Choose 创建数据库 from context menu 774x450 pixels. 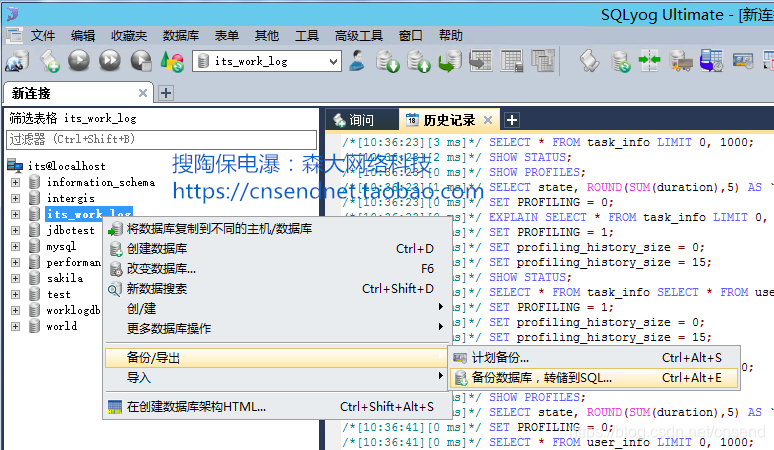point(278,249)
